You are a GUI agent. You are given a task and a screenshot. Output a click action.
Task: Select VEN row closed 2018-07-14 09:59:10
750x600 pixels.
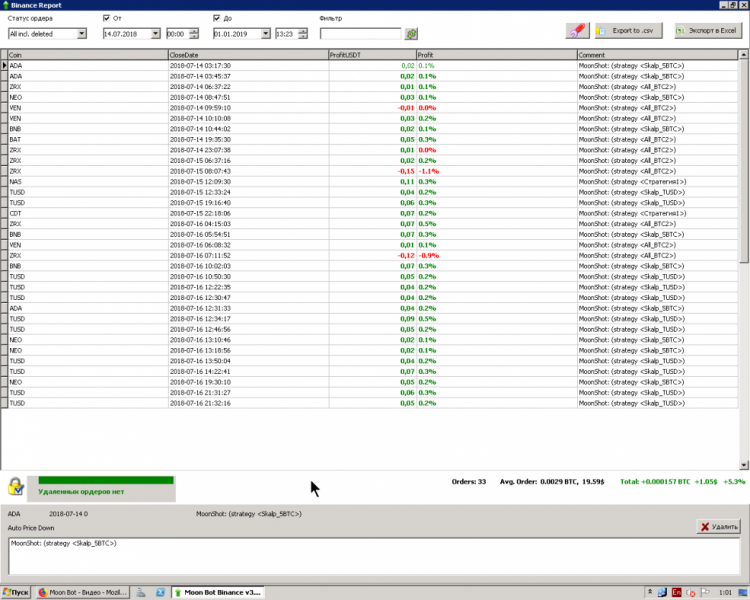(x=369, y=108)
